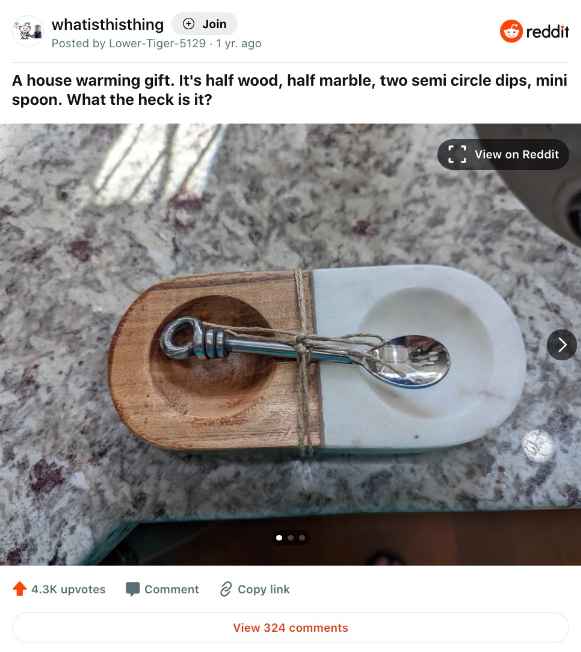
Task: Advance to next image with right chevron
Action: tap(561, 345)
